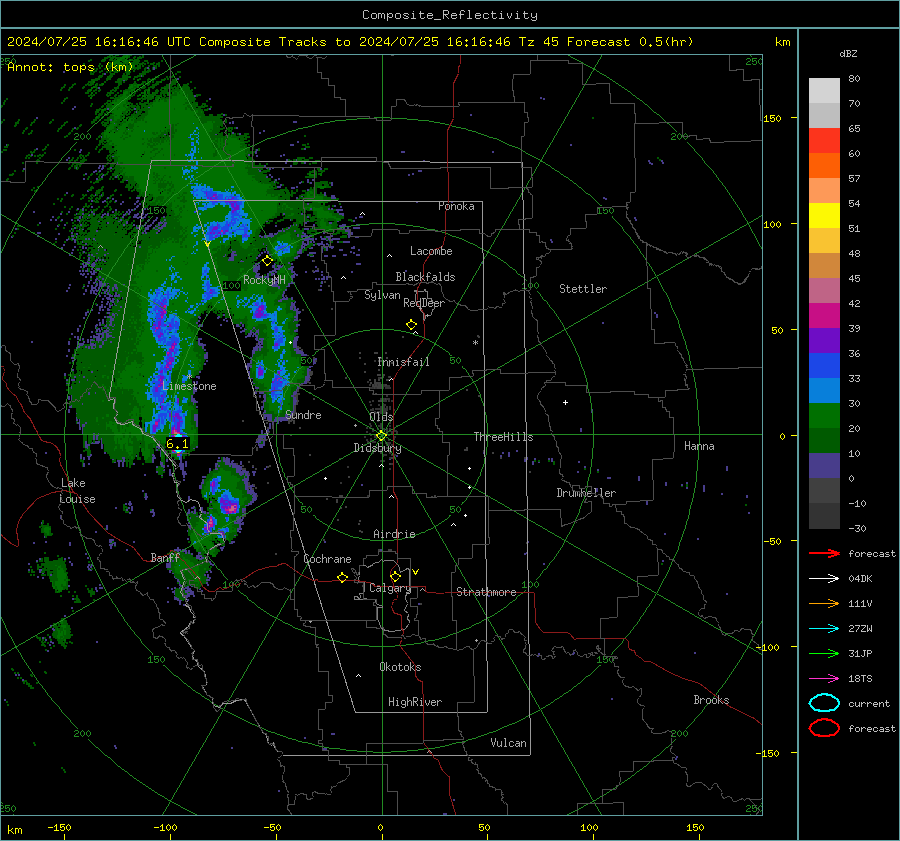The image size is (900, 841).
Task: Select the magenta 18TS track arrow
Action: tap(824, 678)
